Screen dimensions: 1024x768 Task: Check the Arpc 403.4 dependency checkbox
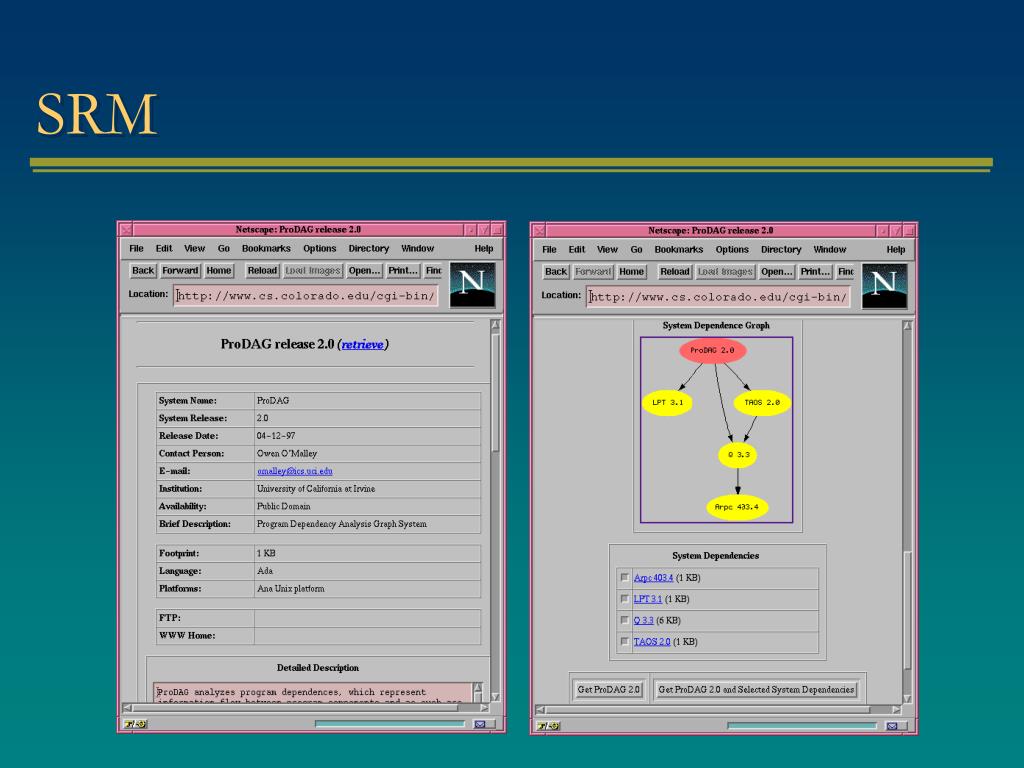tap(624, 577)
